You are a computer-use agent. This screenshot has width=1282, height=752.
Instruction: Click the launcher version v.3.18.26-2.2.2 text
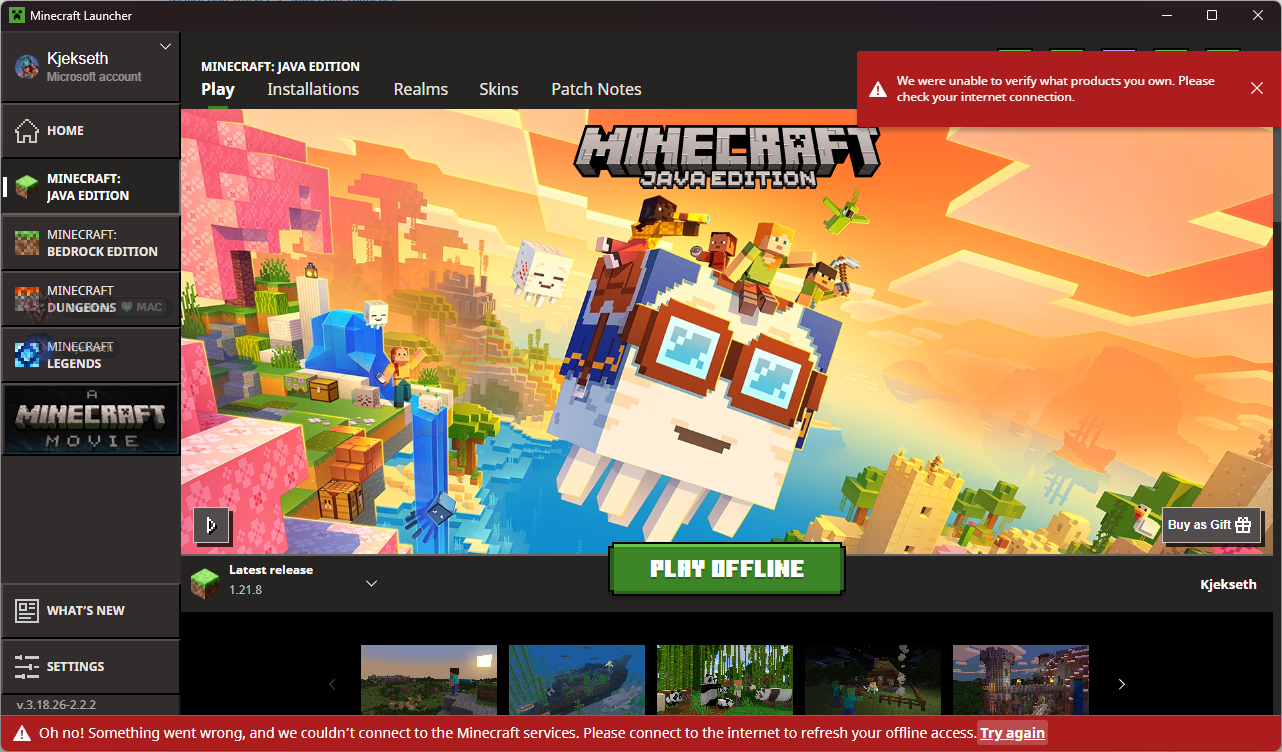coord(56,705)
